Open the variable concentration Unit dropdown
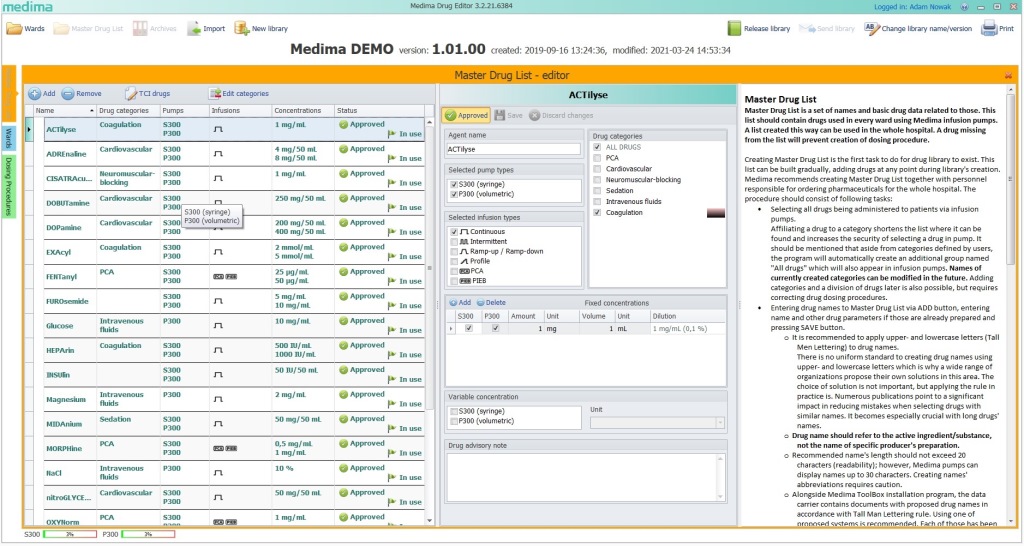The height and width of the screenshot is (546, 1024). click(x=720, y=423)
